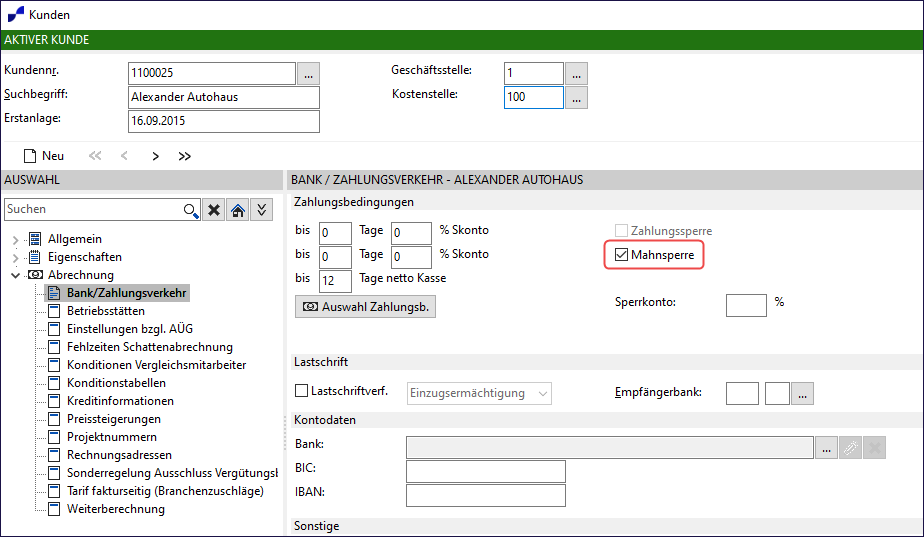The image size is (924, 537).
Task: Create new record with Neu
Action: point(44,156)
